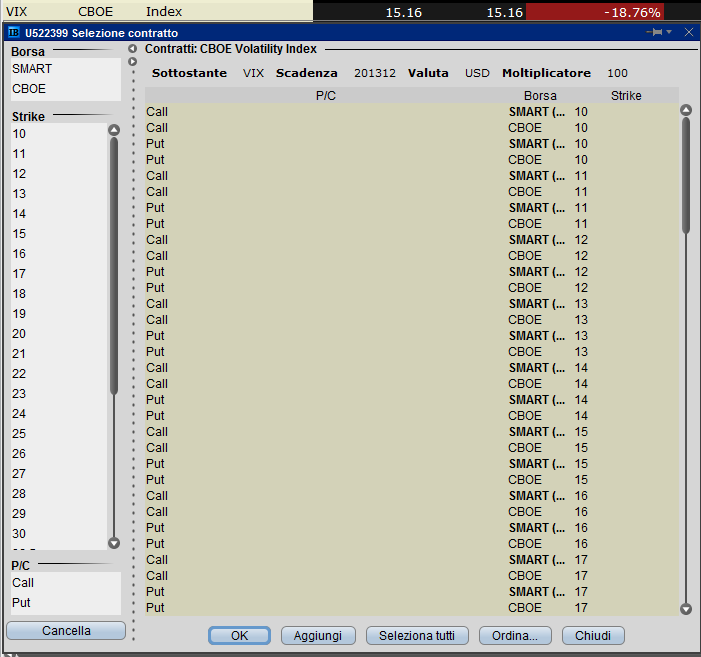Open the Ordina... sort options
701x657 pixels.
[x=515, y=636]
